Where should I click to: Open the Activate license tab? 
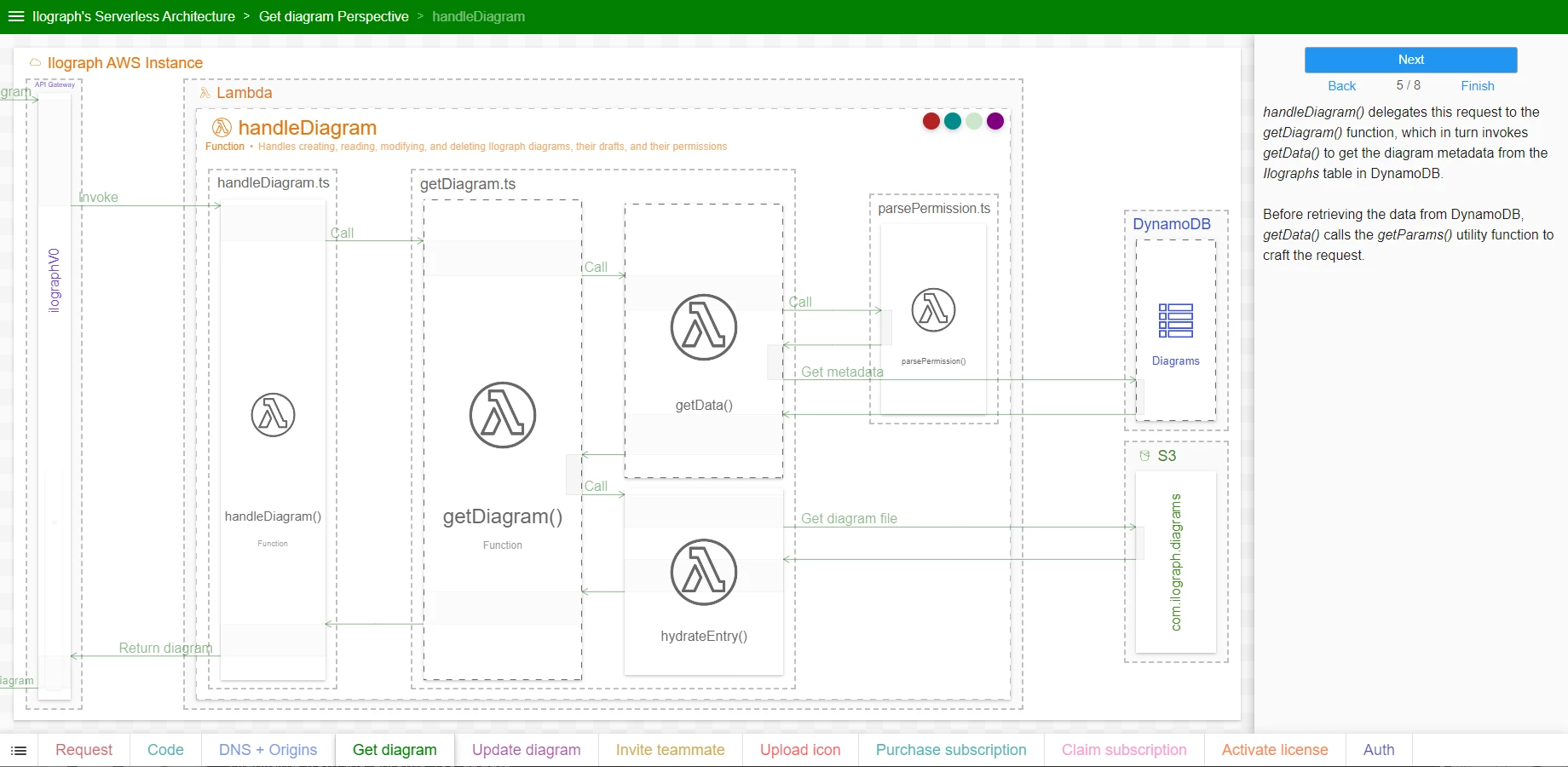(1275, 750)
